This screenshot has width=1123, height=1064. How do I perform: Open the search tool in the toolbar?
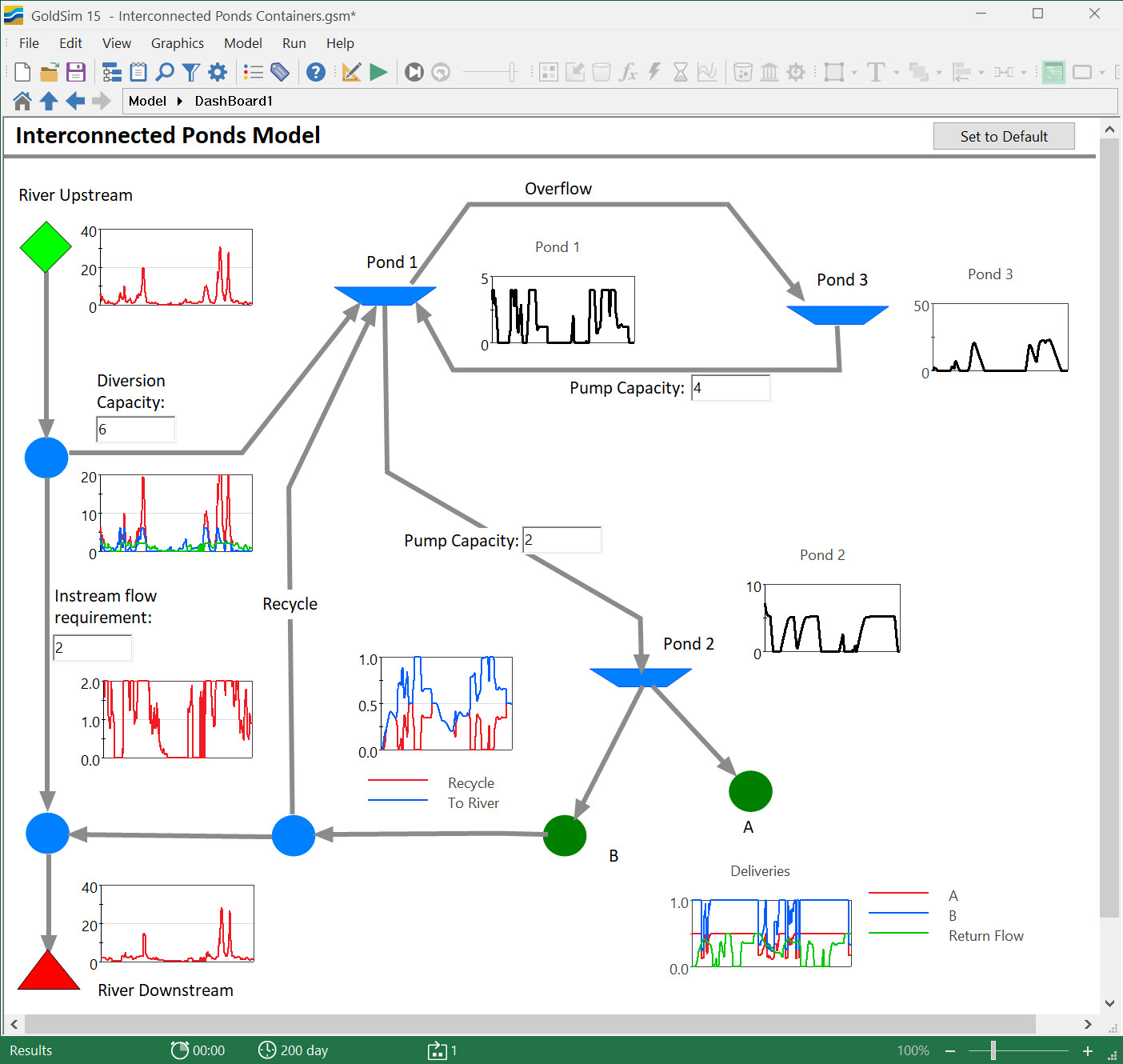coord(165,72)
